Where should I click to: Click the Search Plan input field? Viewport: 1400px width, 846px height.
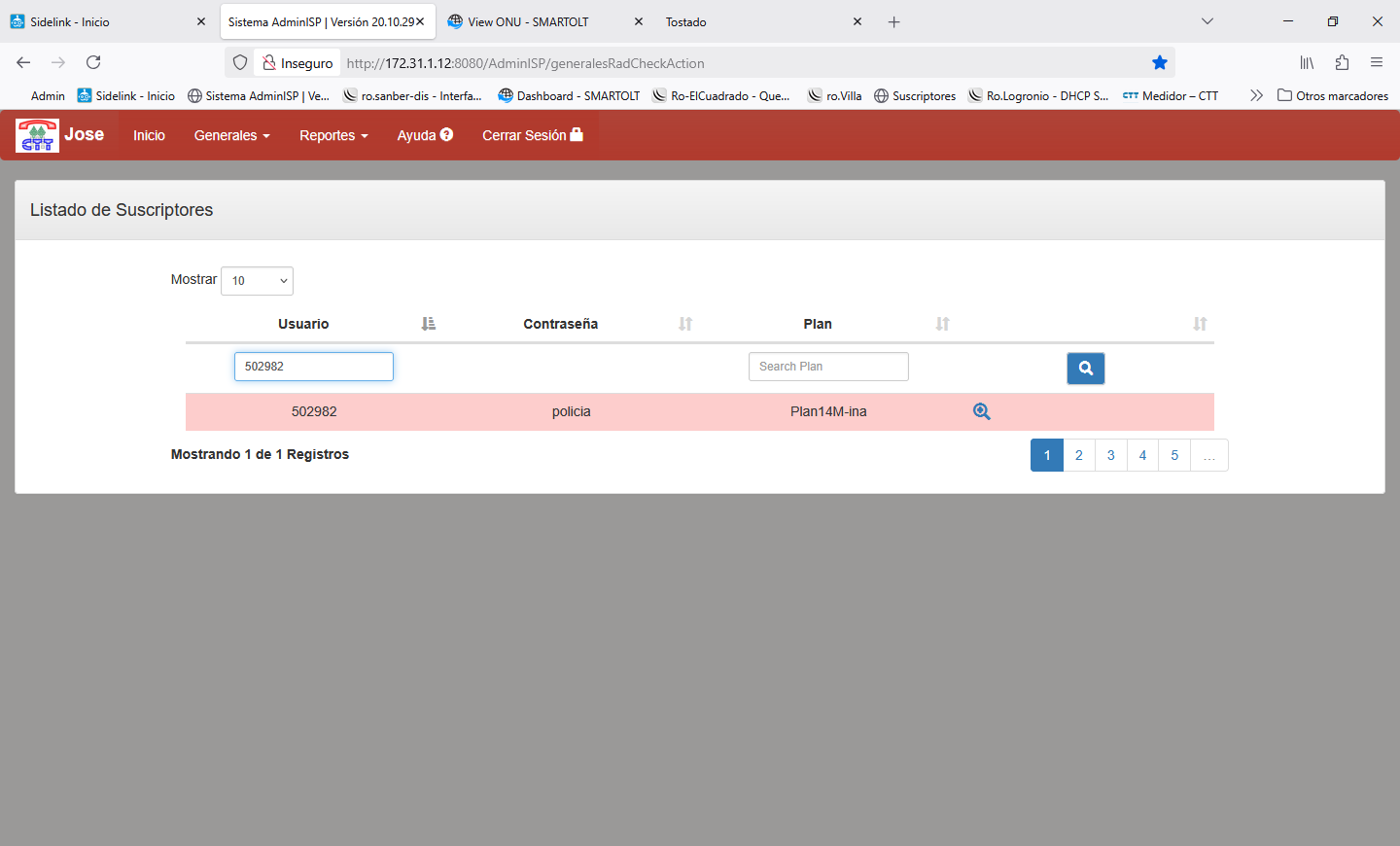(x=828, y=367)
